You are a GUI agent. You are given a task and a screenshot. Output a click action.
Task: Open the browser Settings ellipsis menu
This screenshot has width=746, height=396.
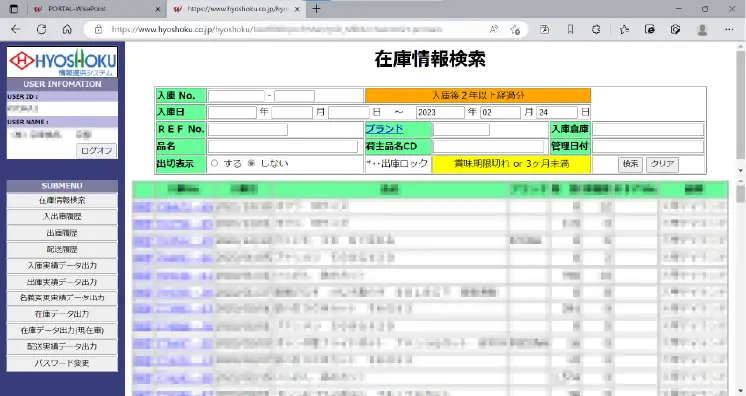(729, 30)
